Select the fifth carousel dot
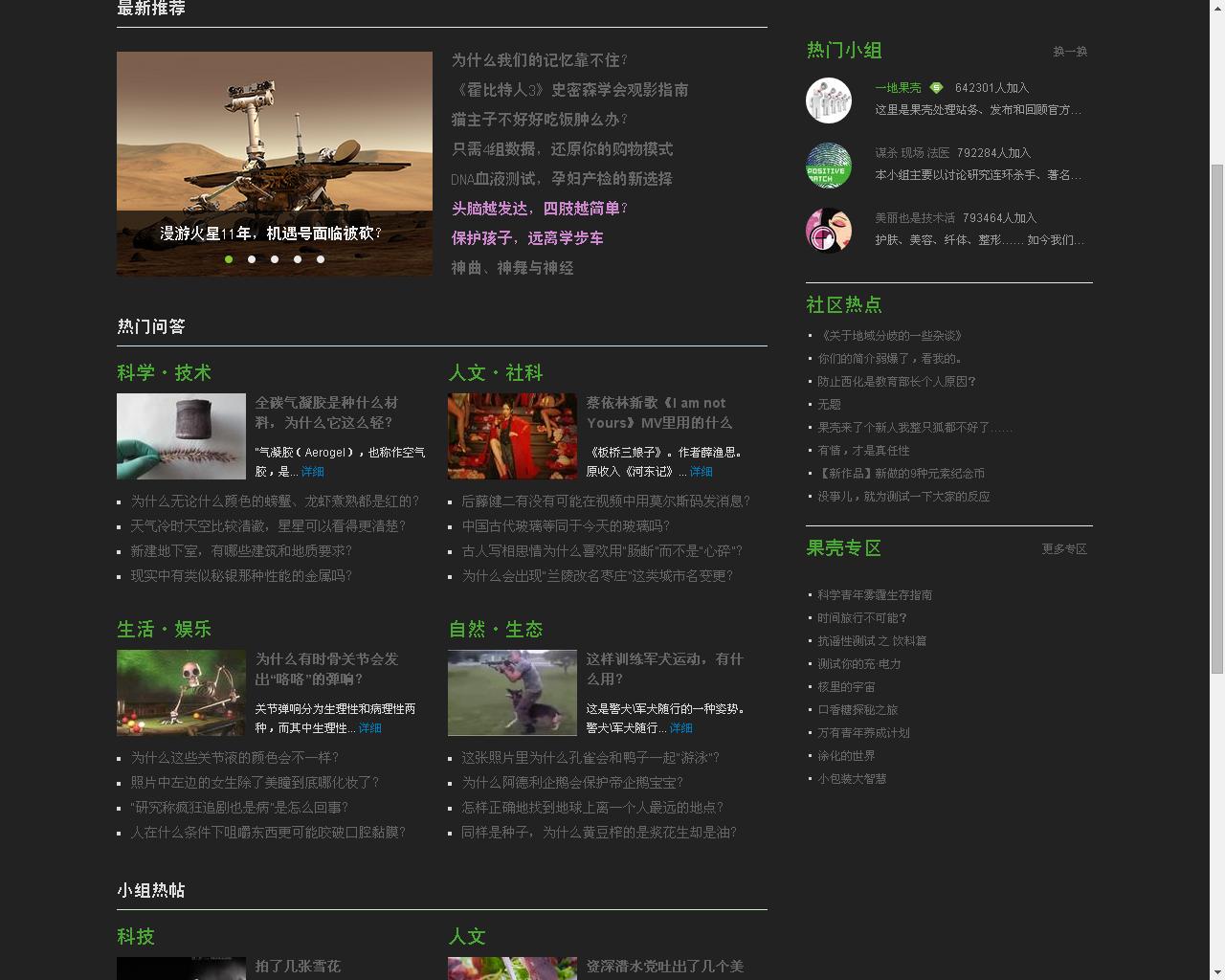This screenshot has width=1225, height=980. 321,259
